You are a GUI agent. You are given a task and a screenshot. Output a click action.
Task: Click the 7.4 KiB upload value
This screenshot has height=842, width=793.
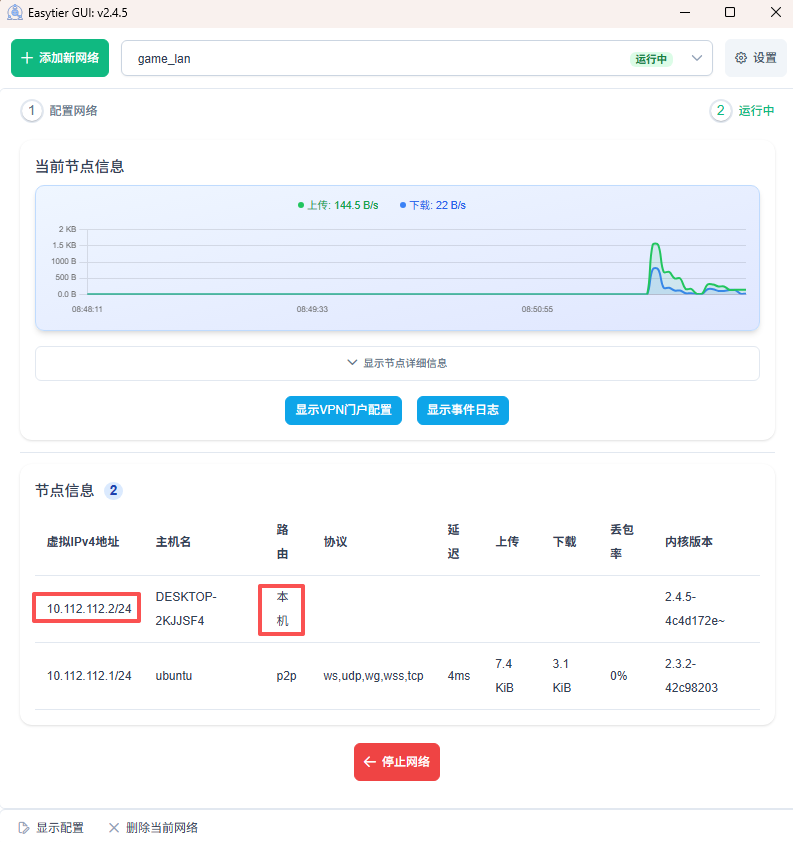click(x=504, y=676)
